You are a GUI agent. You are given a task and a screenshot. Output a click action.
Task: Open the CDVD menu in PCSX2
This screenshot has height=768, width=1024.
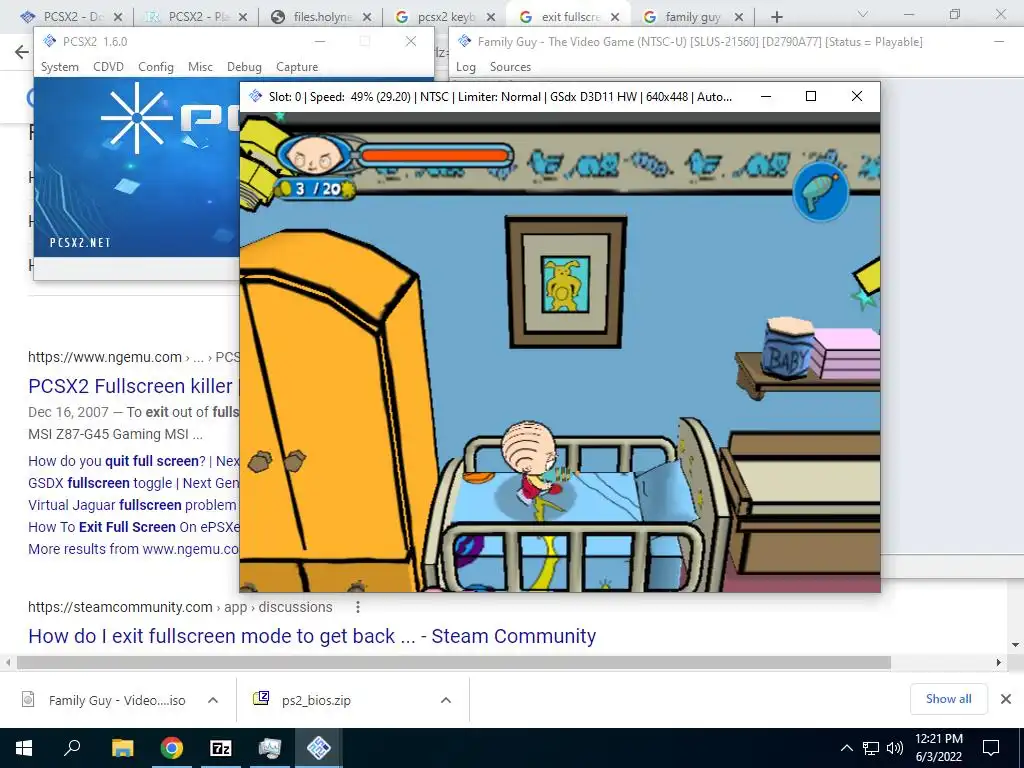click(x=108, y=67)
